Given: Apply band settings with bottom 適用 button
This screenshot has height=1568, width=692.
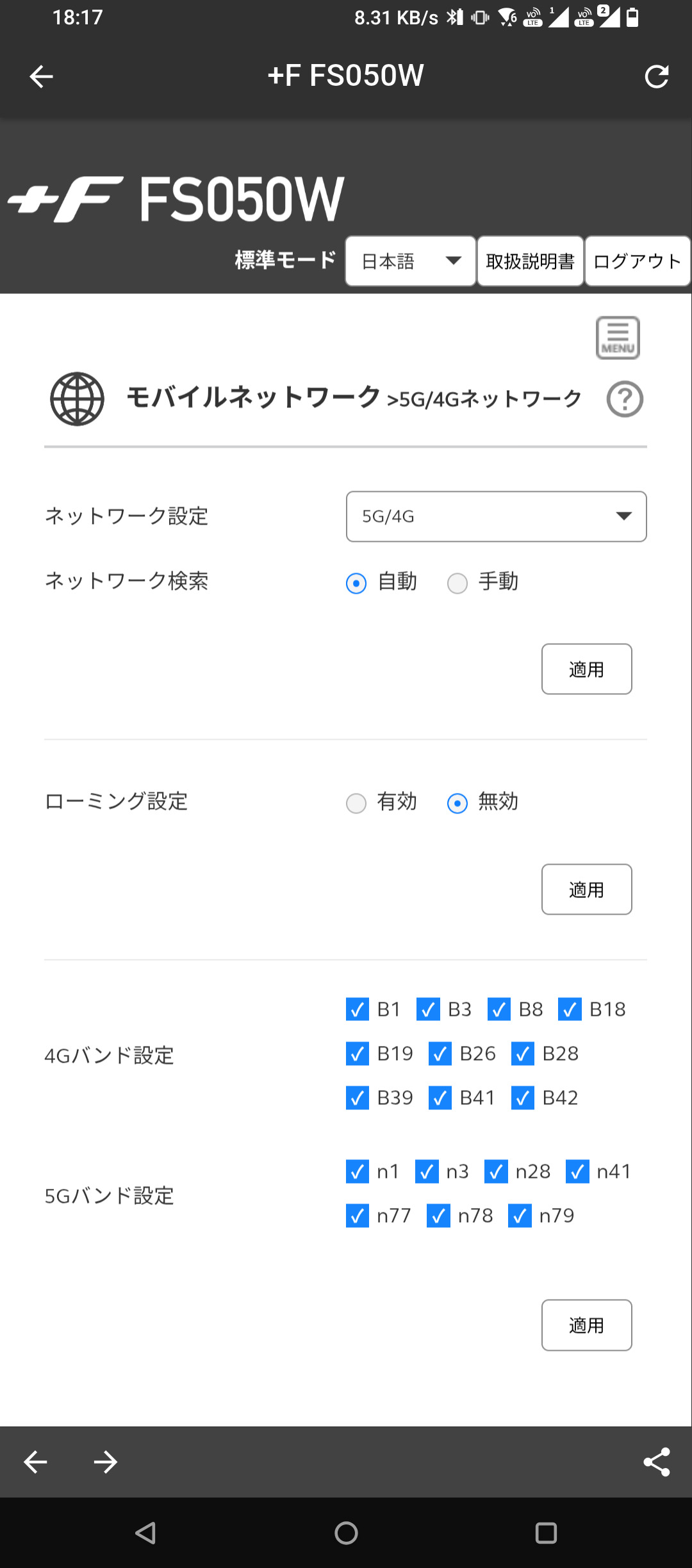Looking at the screenshot, I should (x=586, y=1325).
